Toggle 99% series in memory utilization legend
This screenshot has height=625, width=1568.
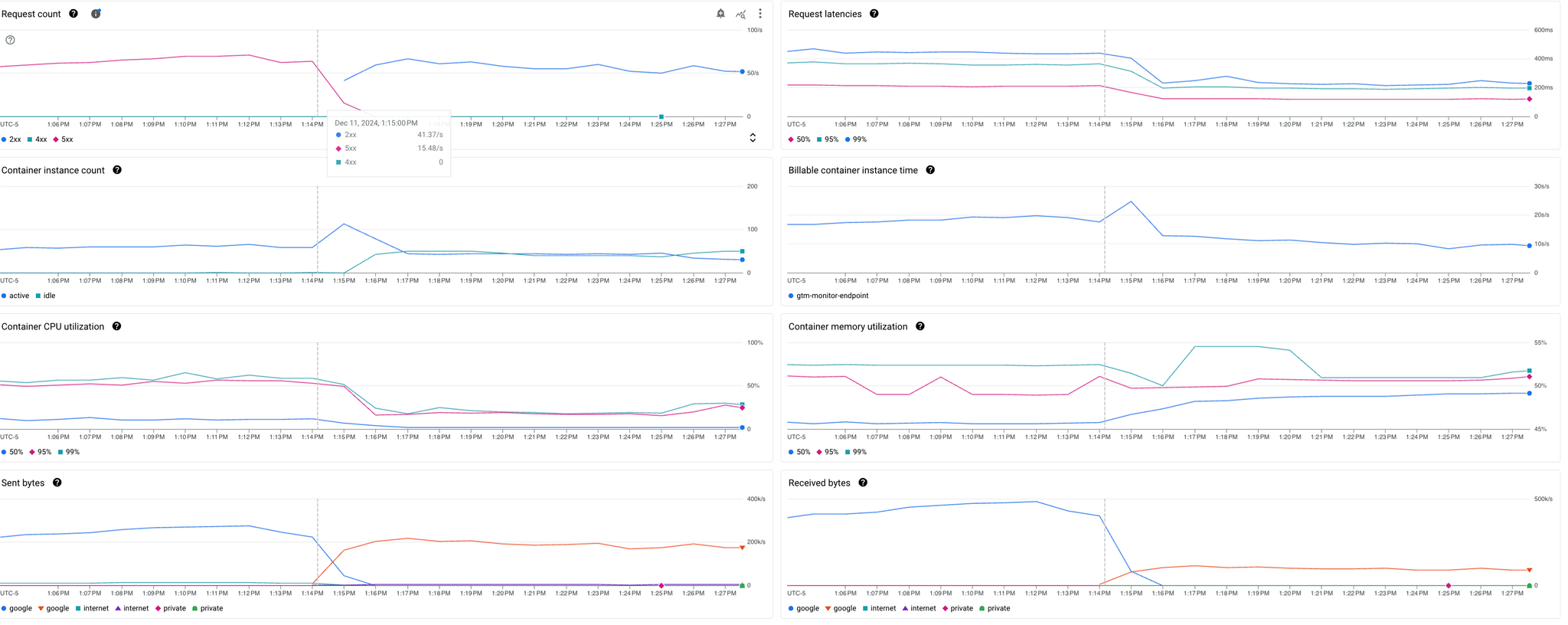(856, 452)
